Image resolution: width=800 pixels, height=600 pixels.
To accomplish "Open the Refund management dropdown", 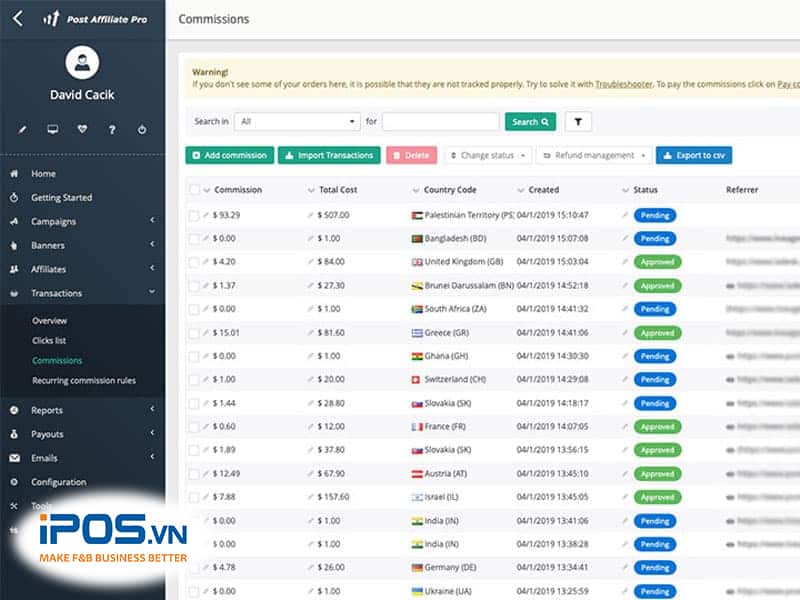I will point(594,156).
